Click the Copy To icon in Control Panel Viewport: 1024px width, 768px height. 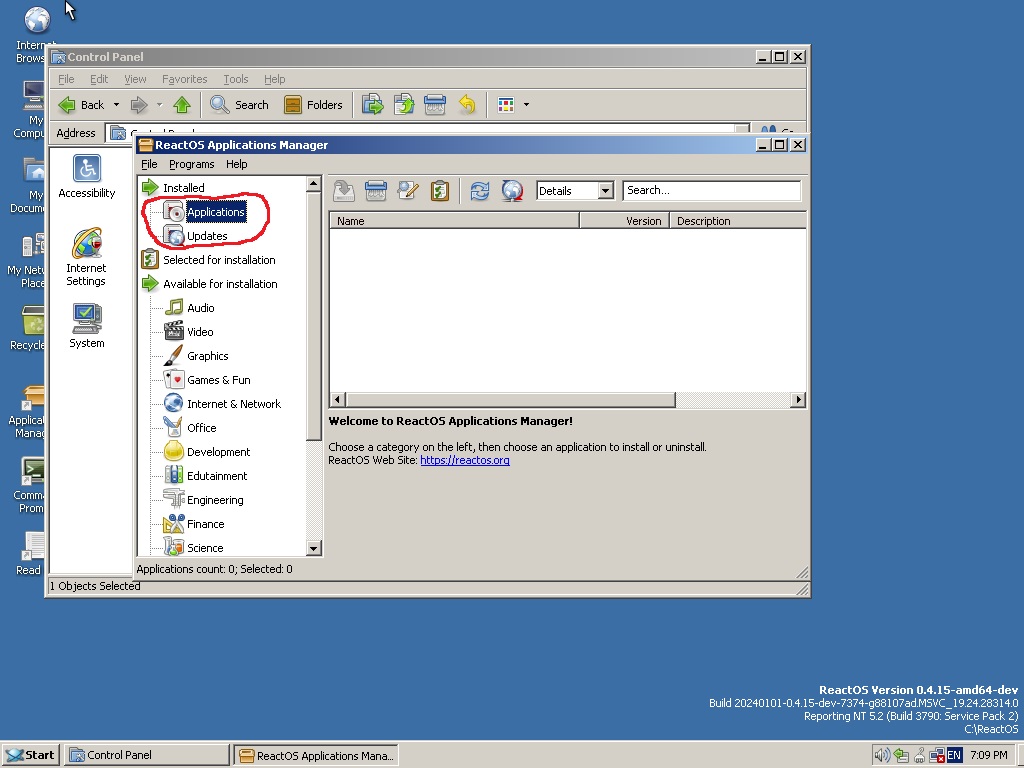tap(404, 105)
